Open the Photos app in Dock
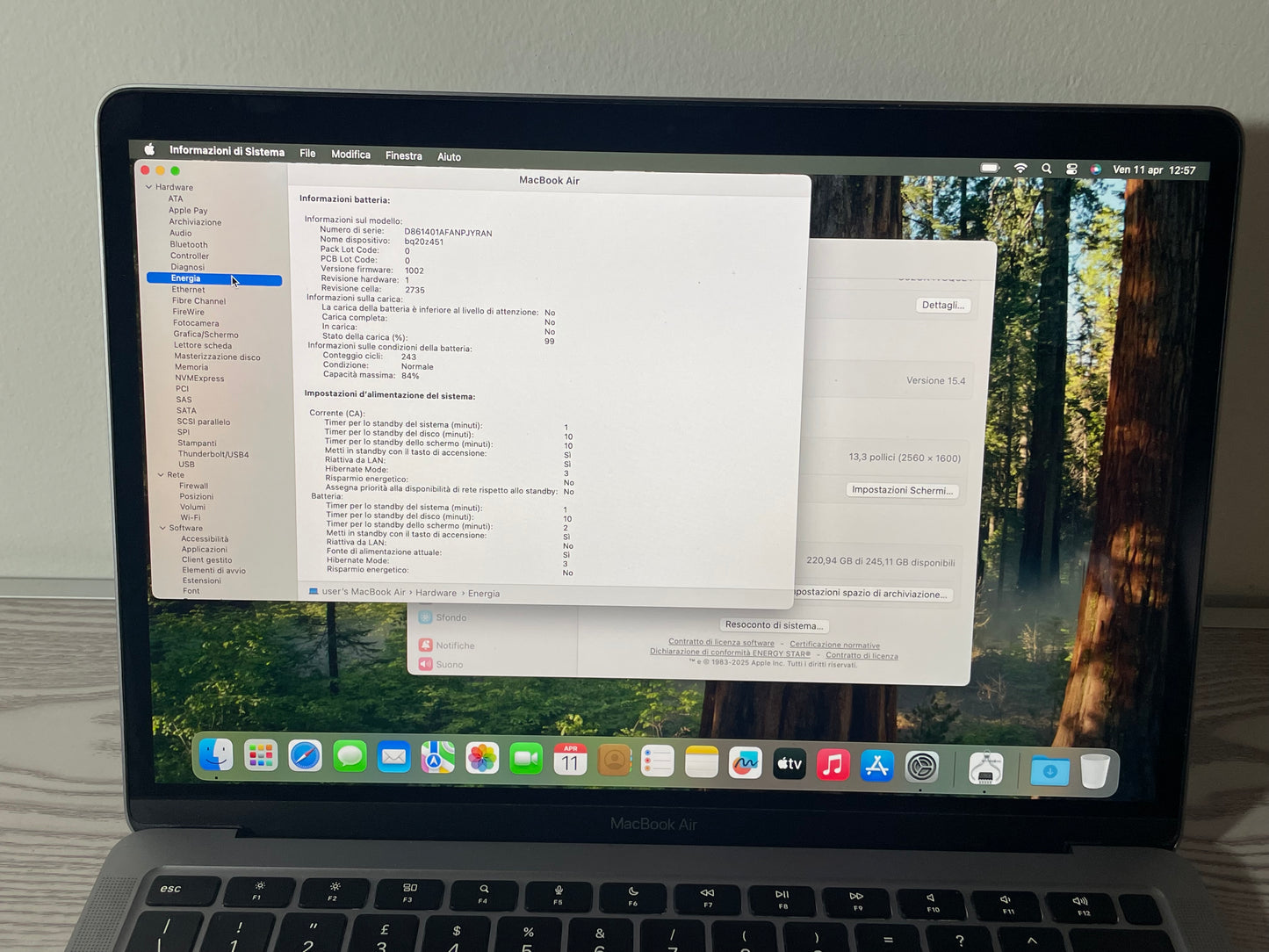This screenshot has width=1269, height=952. point(481,758)
